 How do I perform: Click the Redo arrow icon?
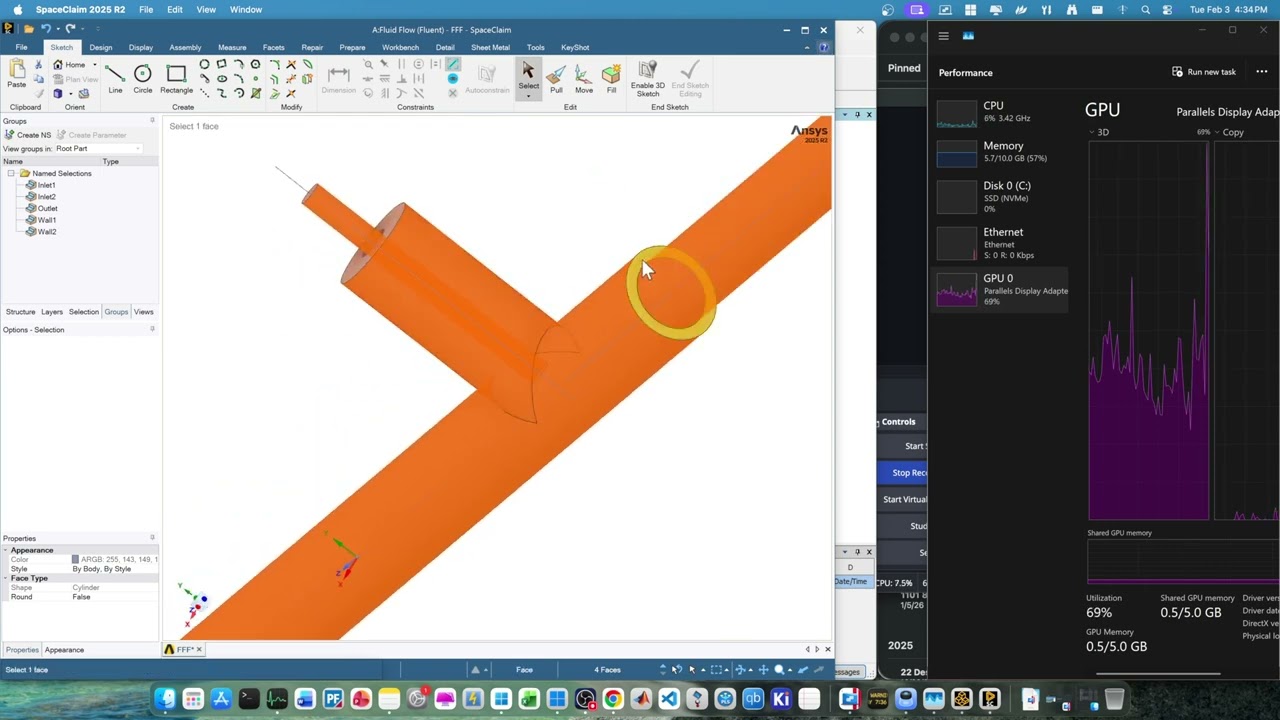tap(69, 29)
